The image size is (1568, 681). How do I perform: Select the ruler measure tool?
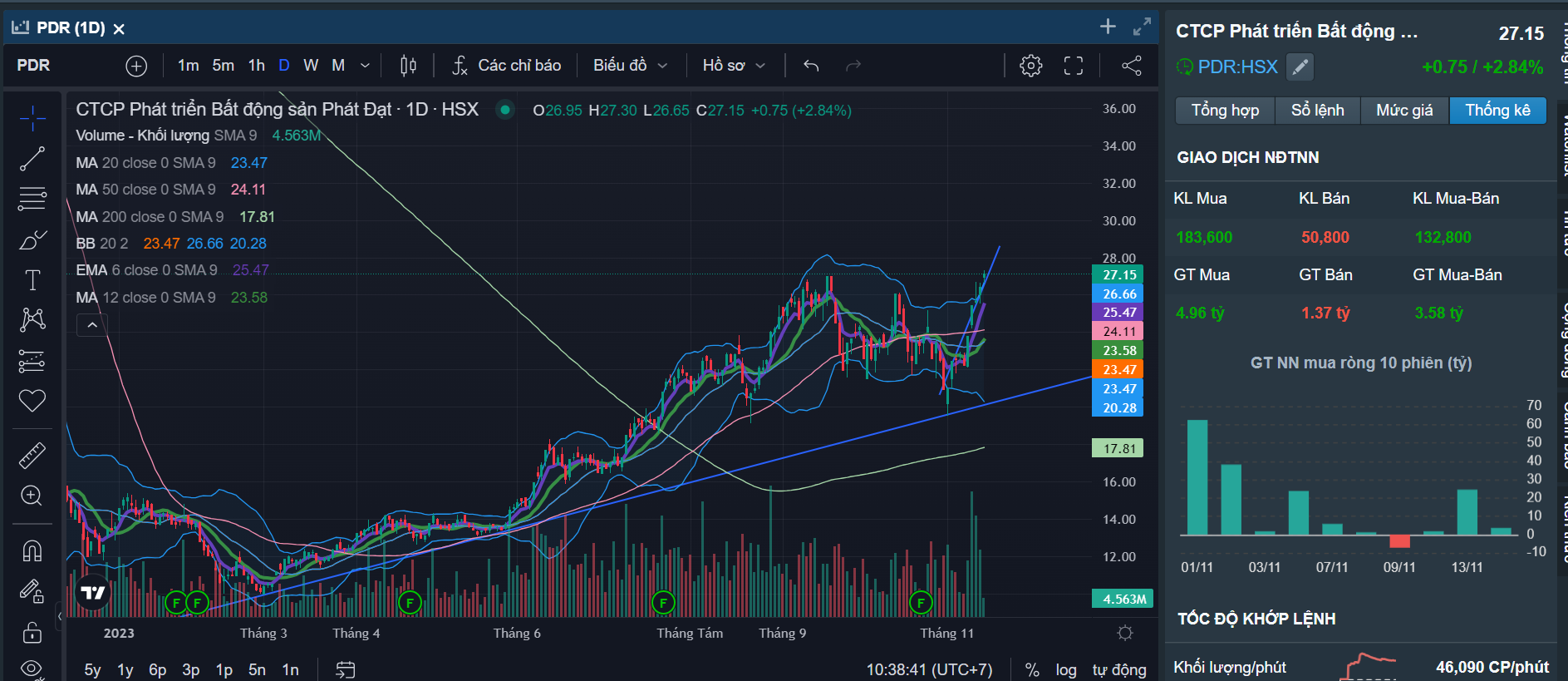point(32,455)
